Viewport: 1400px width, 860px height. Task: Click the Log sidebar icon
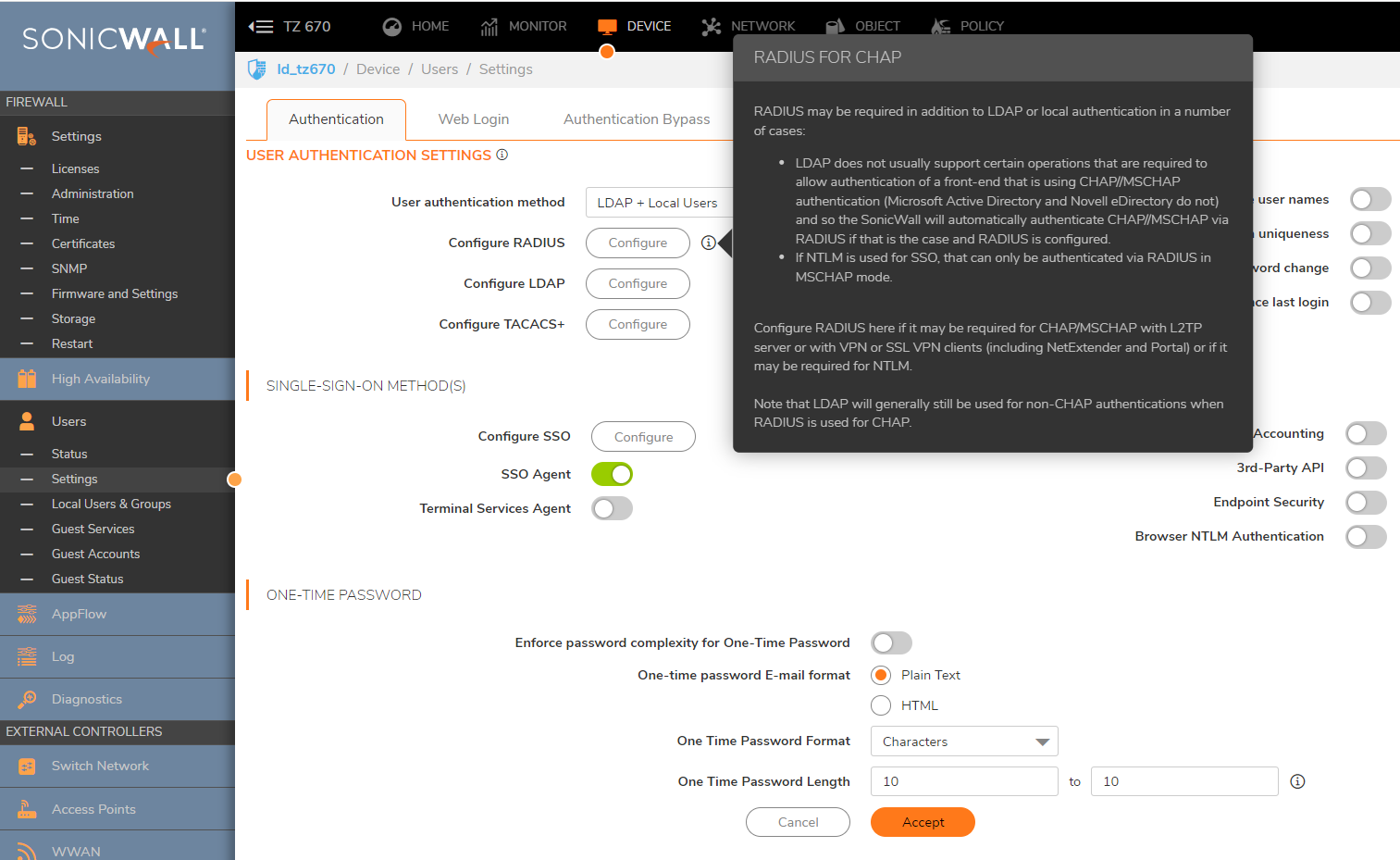27,656
